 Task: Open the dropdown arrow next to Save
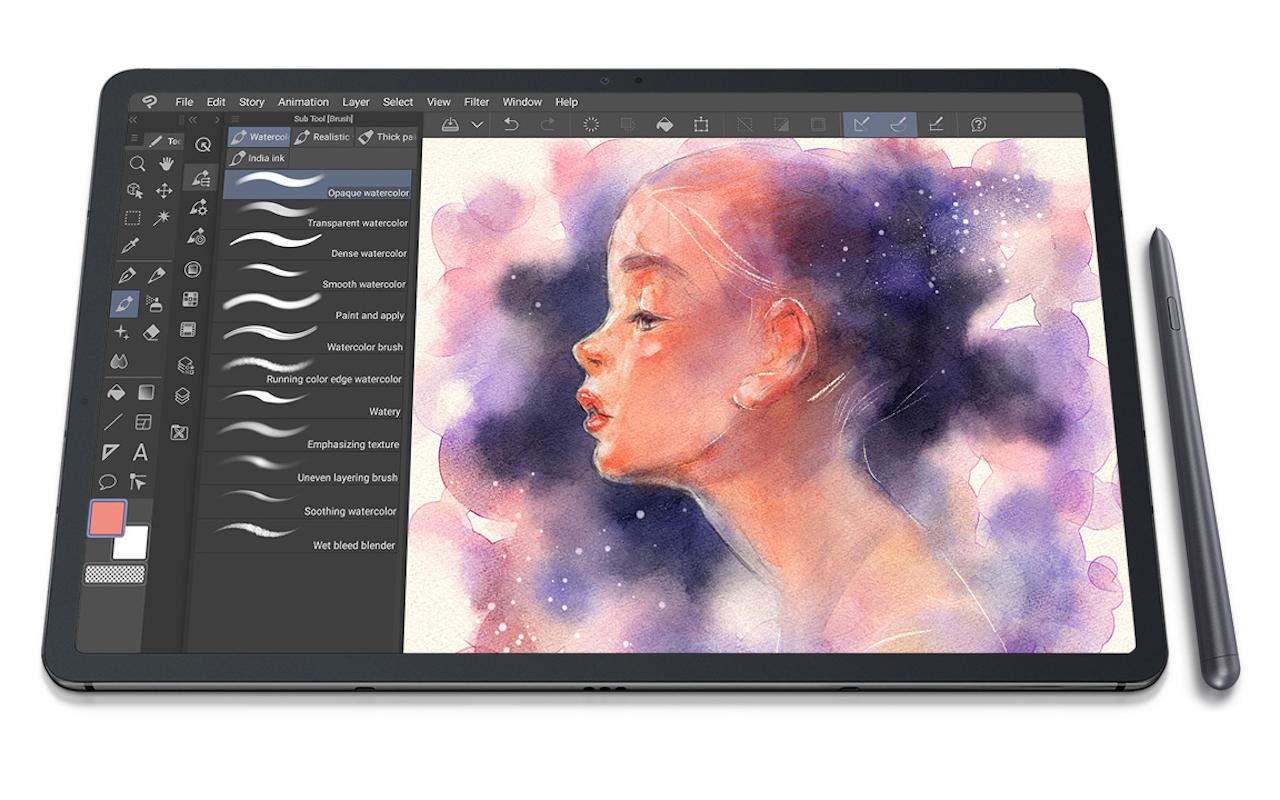coord(477,124)
